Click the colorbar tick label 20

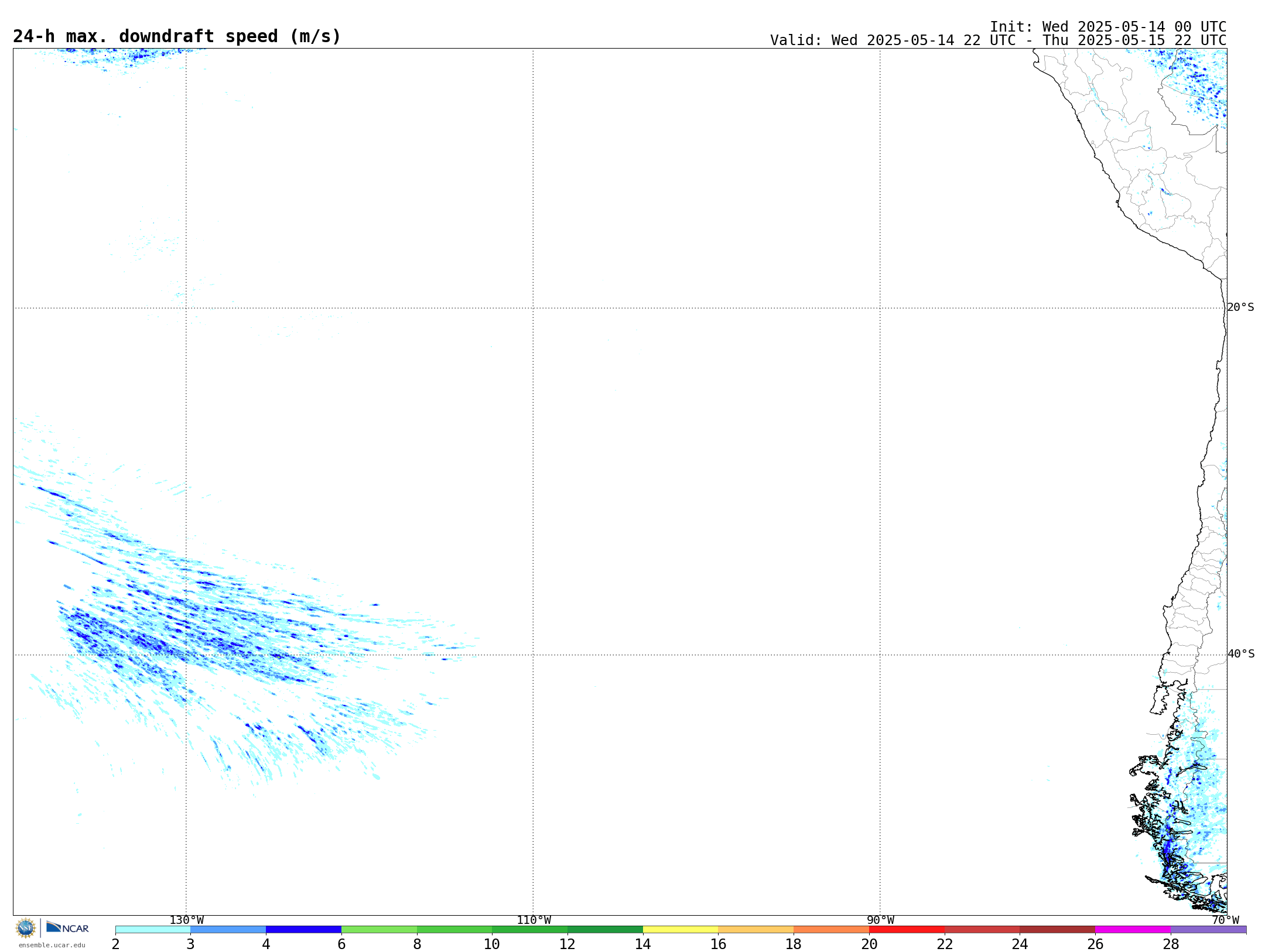[869, 944]
